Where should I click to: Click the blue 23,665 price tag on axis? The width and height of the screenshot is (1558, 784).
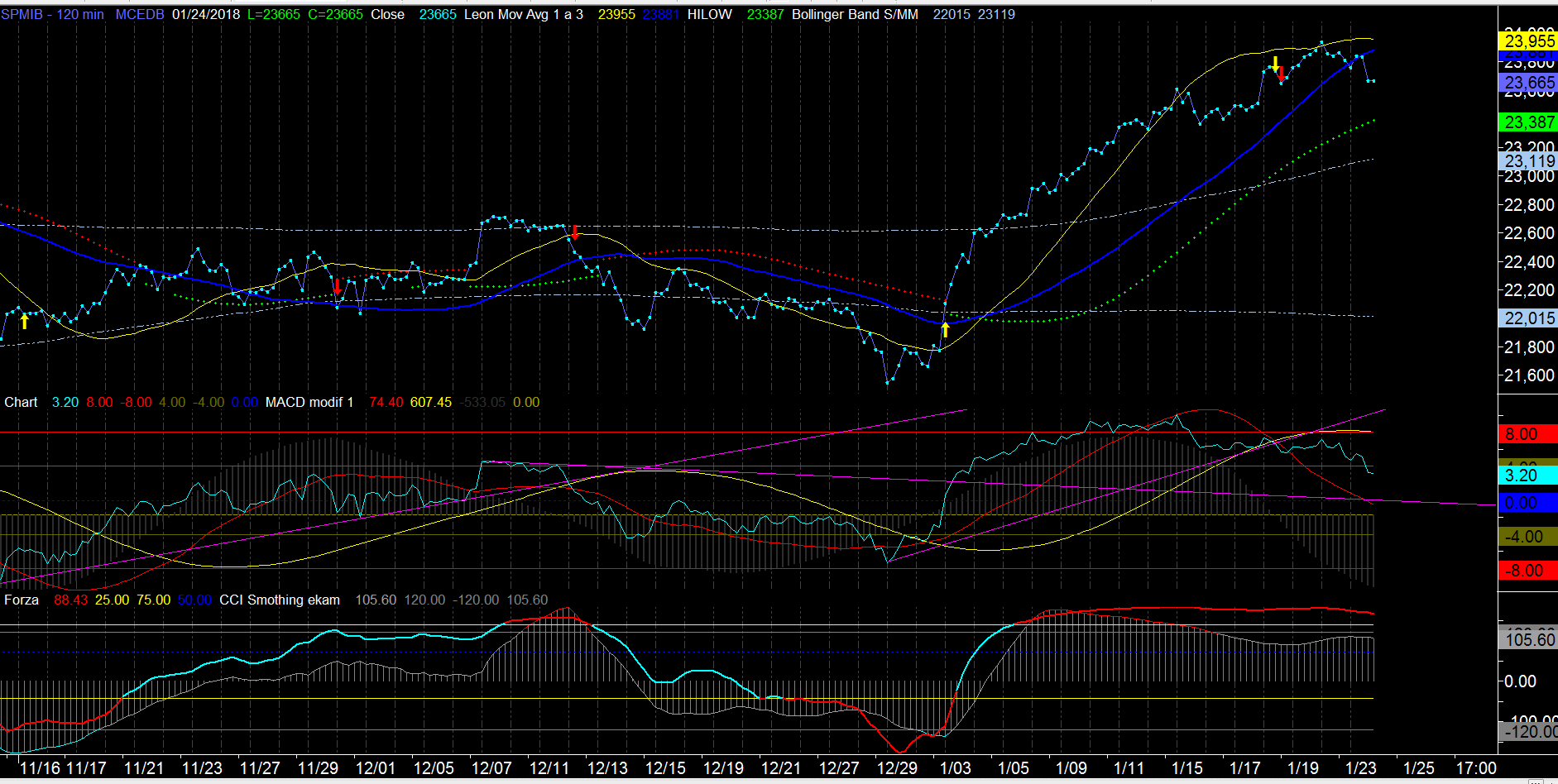click(x=1528, y=83)
